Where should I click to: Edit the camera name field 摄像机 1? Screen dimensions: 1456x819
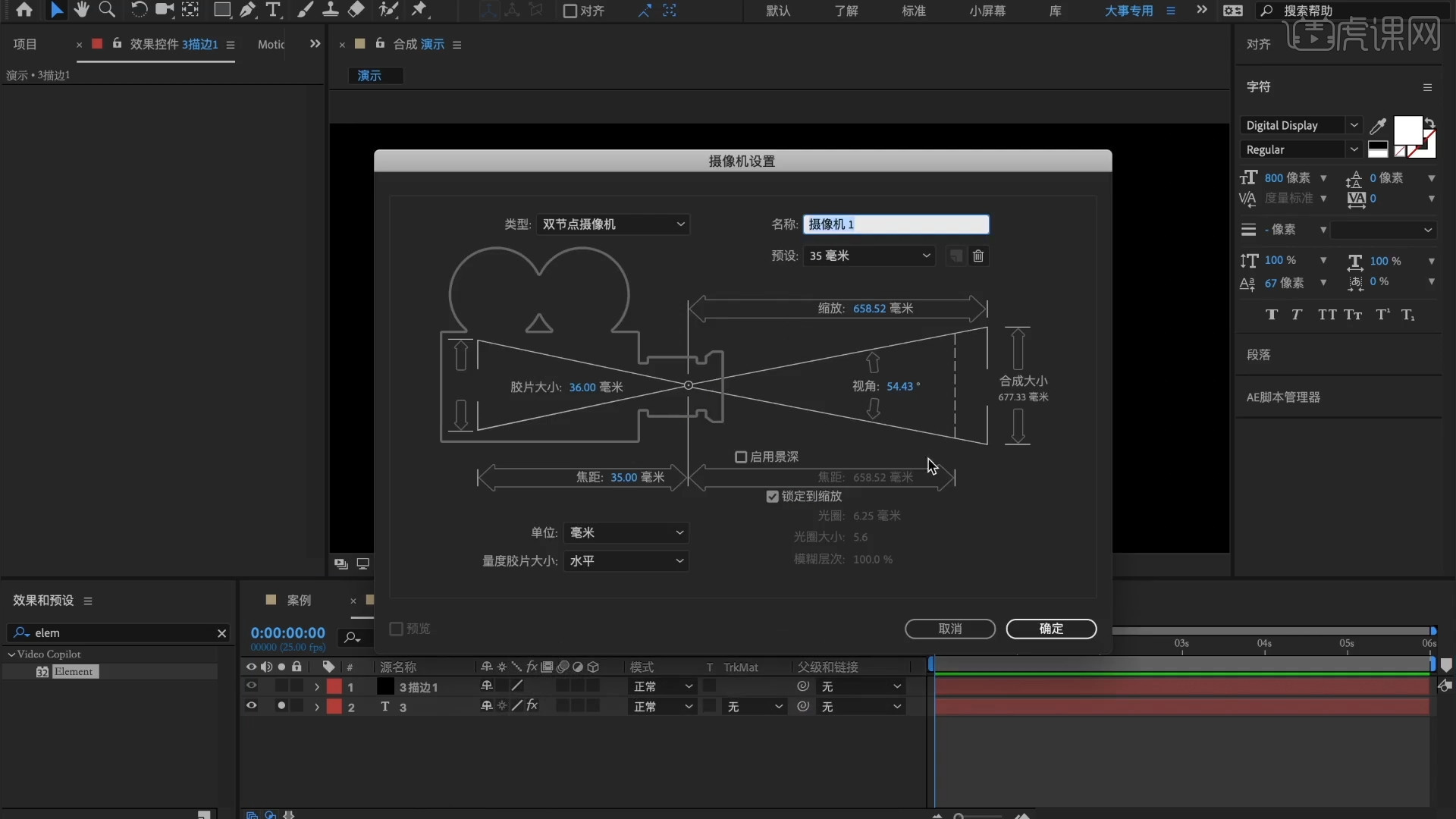pyautogui.click(x=896, y=224)
